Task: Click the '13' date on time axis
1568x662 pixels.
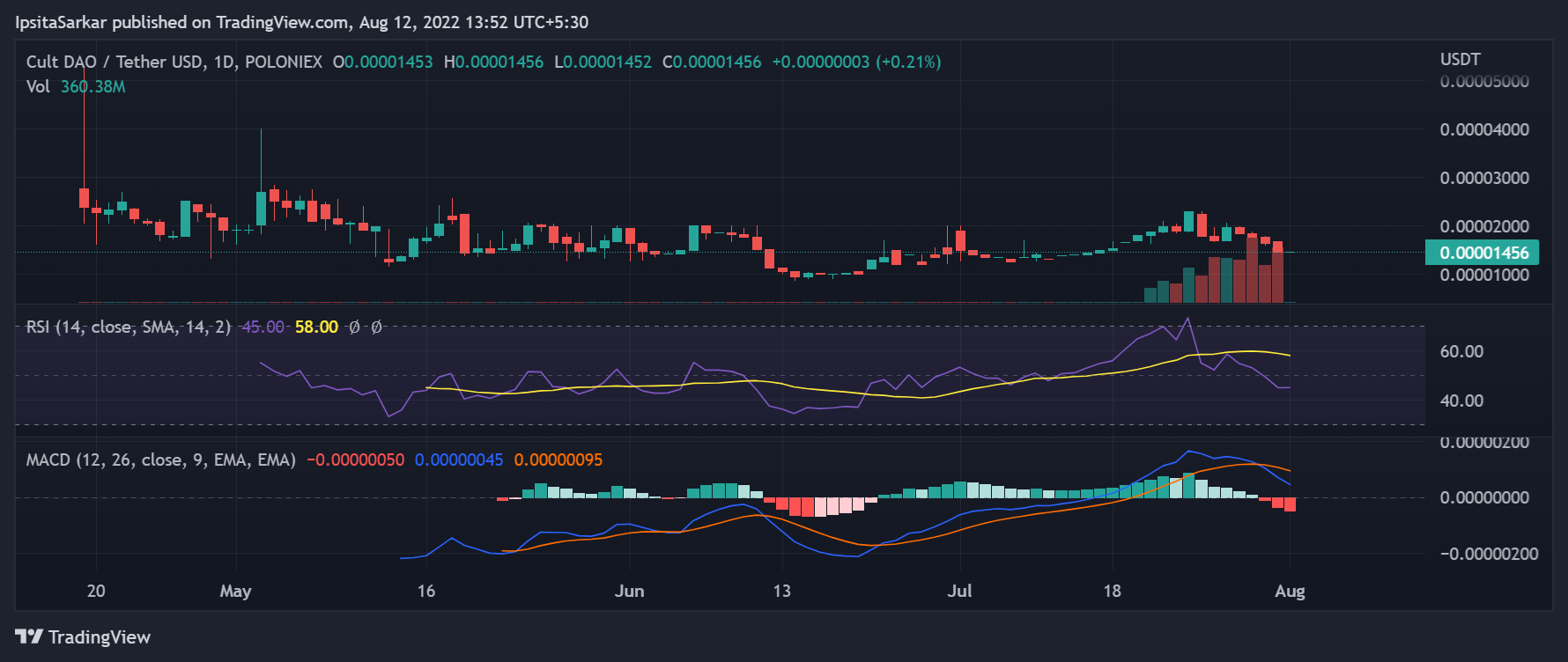Action: [x=781, y=591]
